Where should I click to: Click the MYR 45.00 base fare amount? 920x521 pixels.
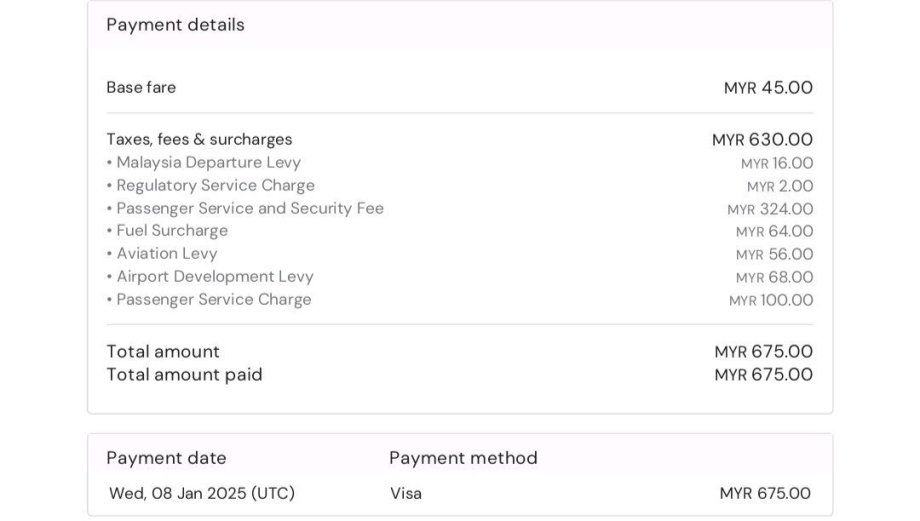point(768,88)
